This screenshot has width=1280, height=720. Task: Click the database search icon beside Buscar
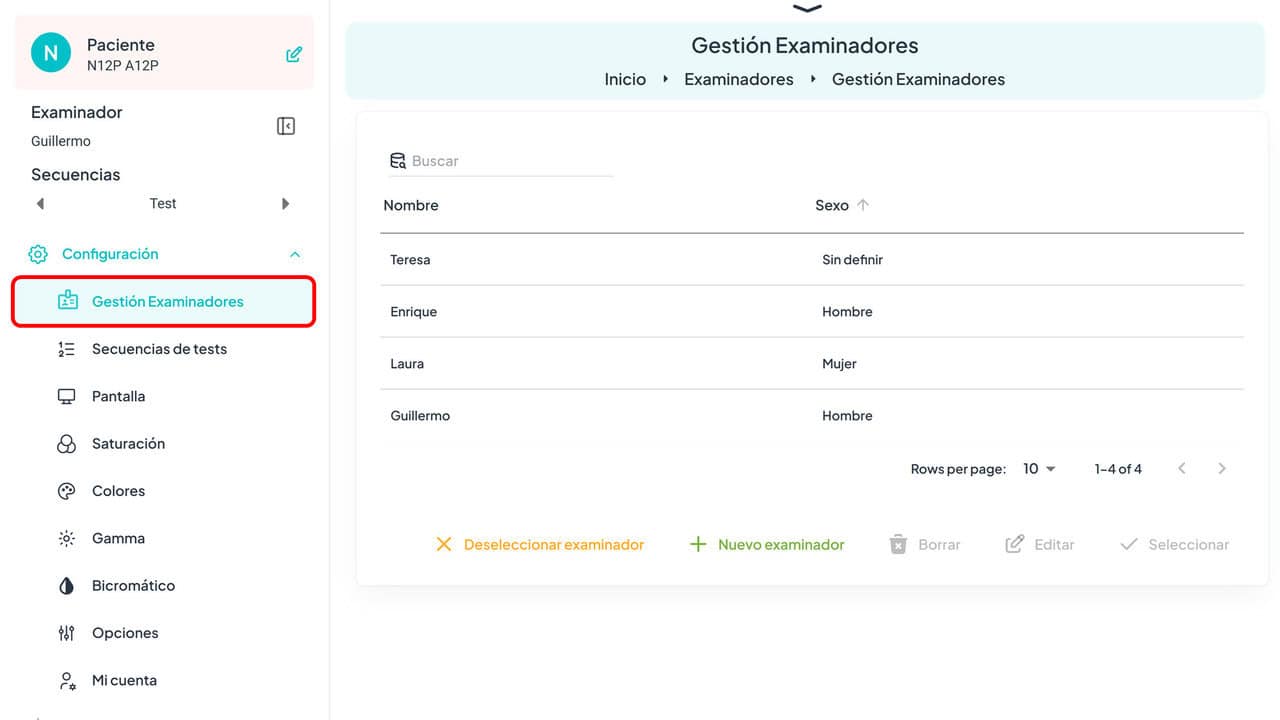tap(398, 161)
